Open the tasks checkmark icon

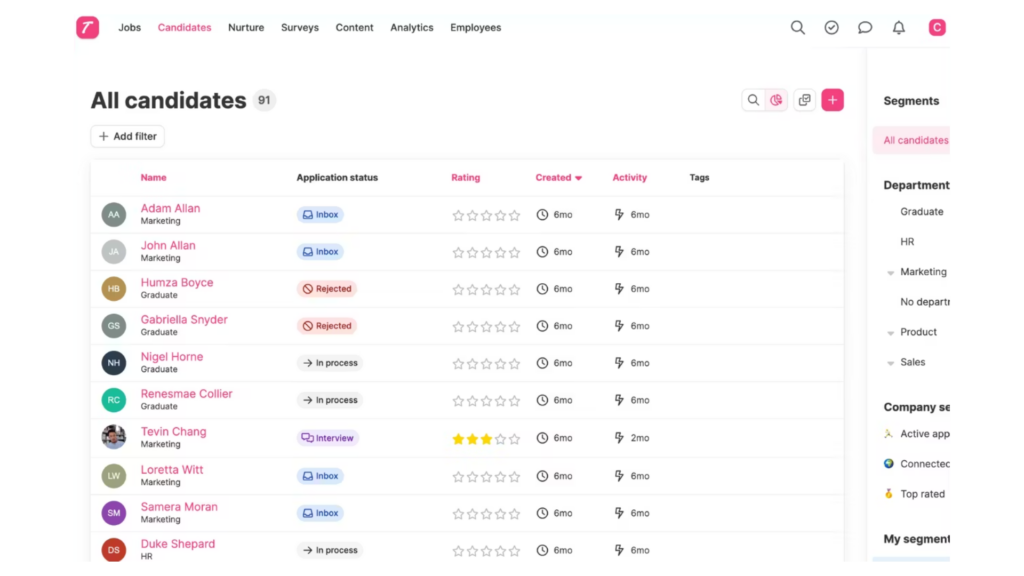831,28
